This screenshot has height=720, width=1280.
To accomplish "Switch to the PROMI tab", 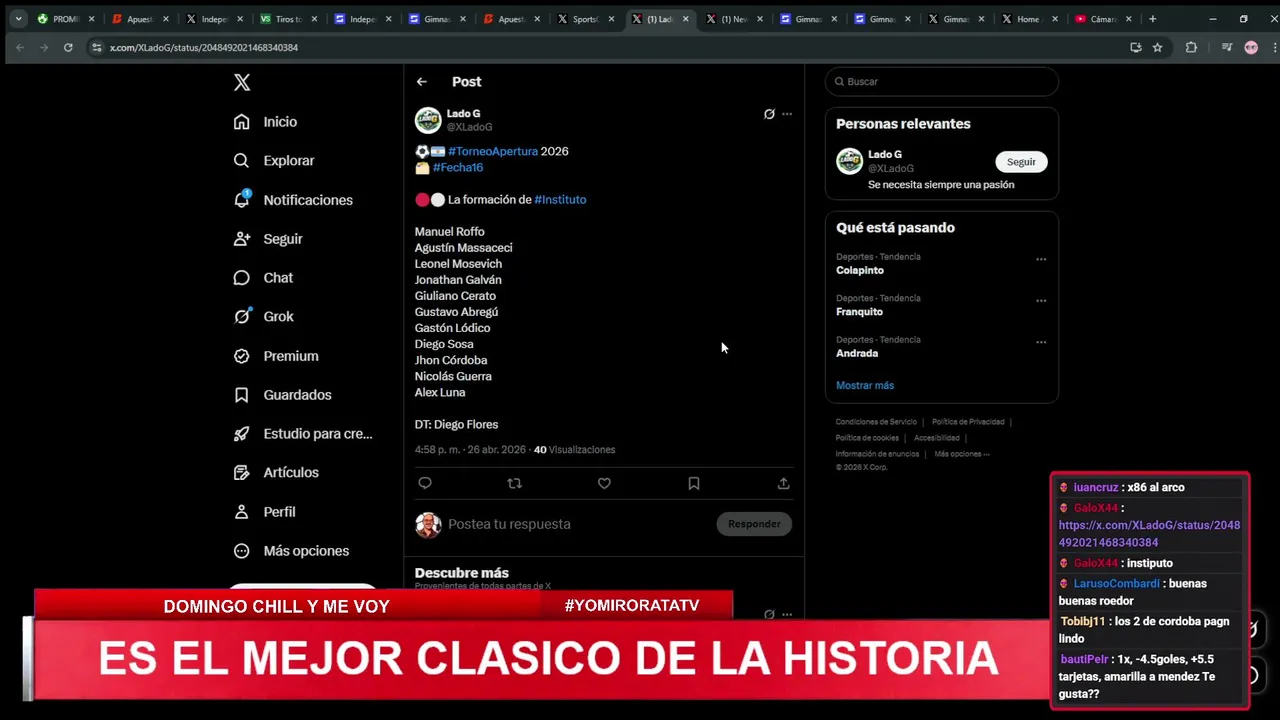I will pos(66,19).
